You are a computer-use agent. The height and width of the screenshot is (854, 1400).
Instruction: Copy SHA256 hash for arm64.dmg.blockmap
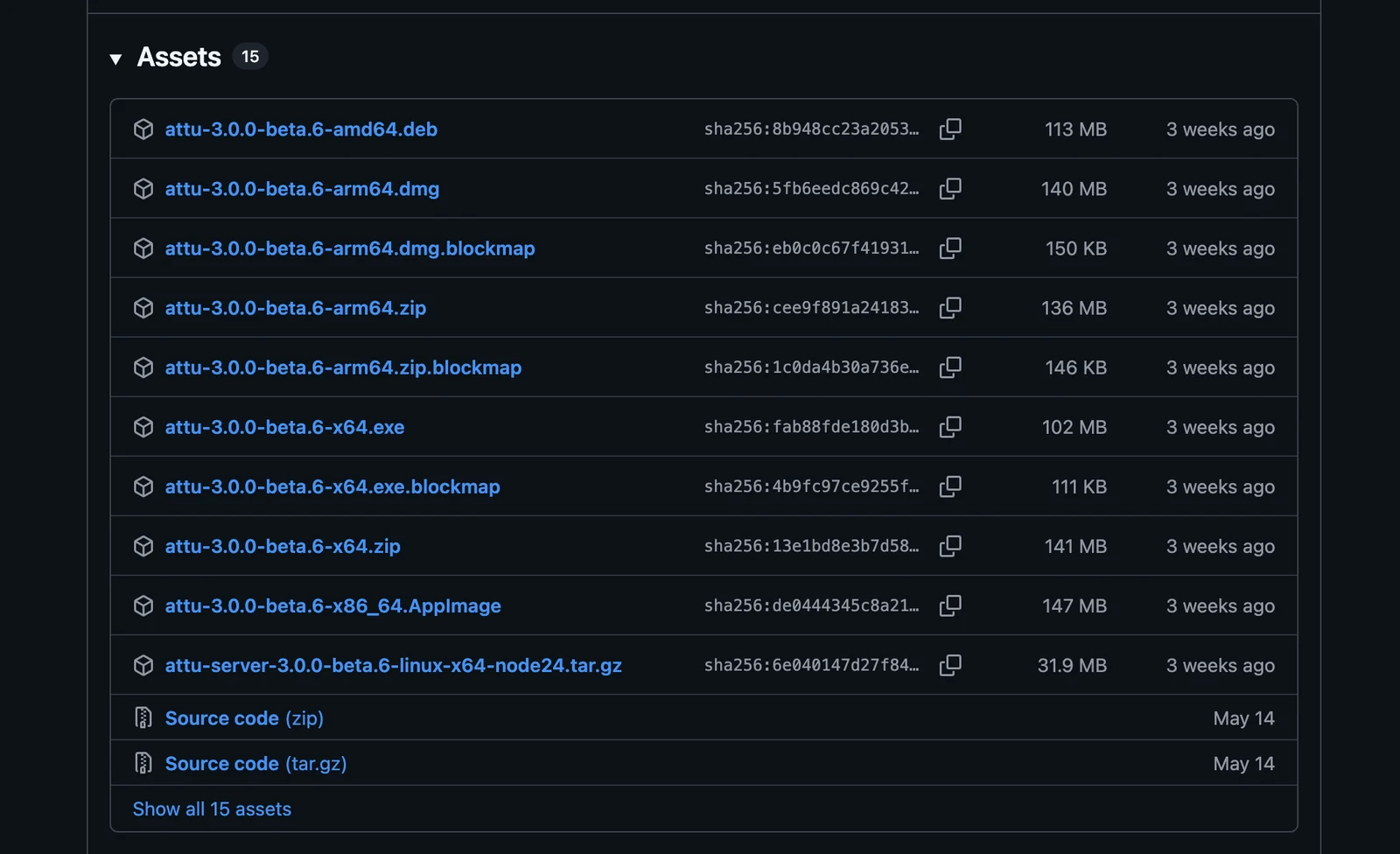950,248
